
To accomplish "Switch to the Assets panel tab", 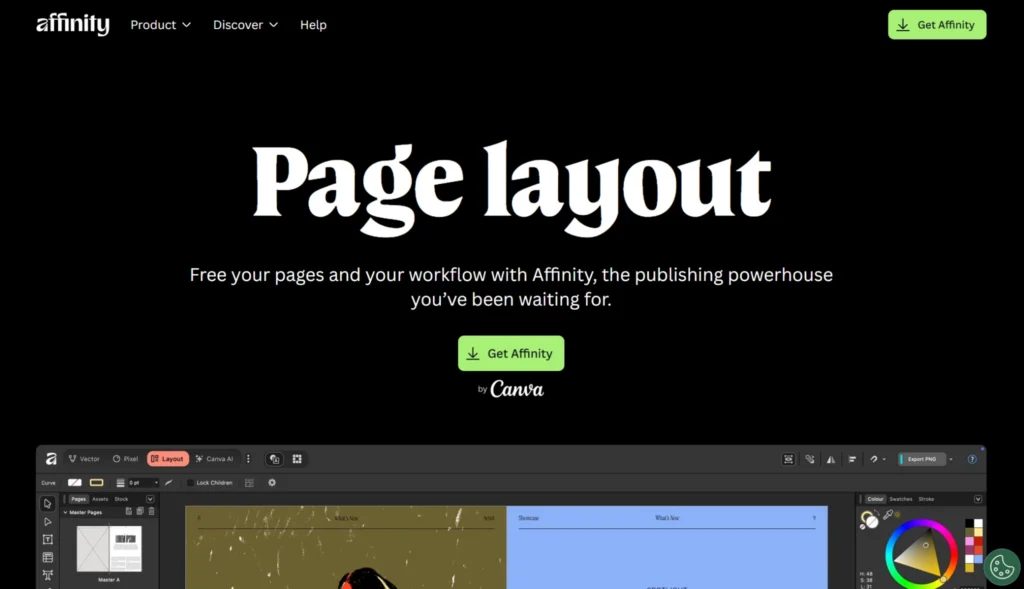I will (100, 499).
